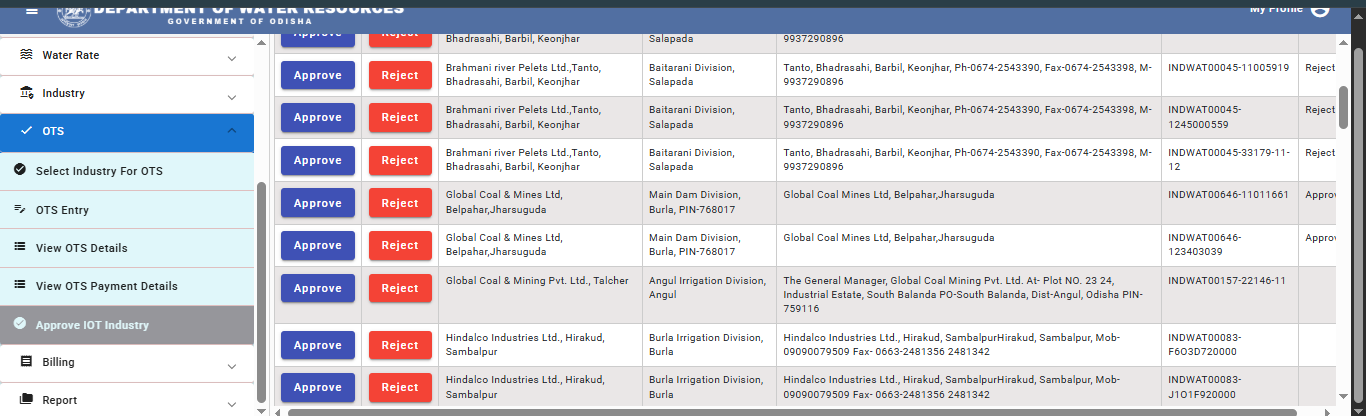This screenshot has width=1366, height=416.
Task: Click the INDWAT00045-33179-11-12 ID cell
Action: [1229, 160]
